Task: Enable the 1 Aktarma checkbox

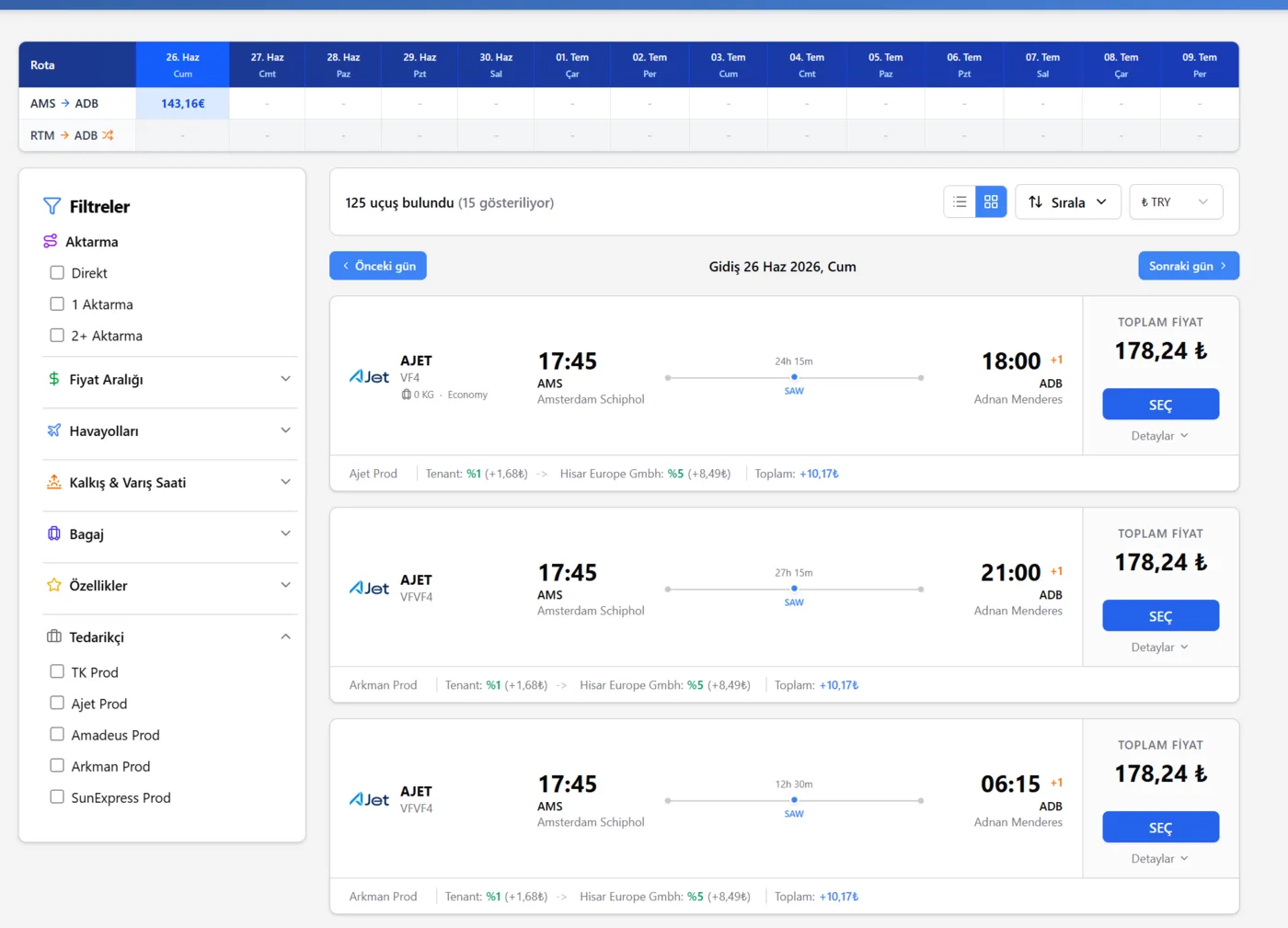Action: pos(57,304)
